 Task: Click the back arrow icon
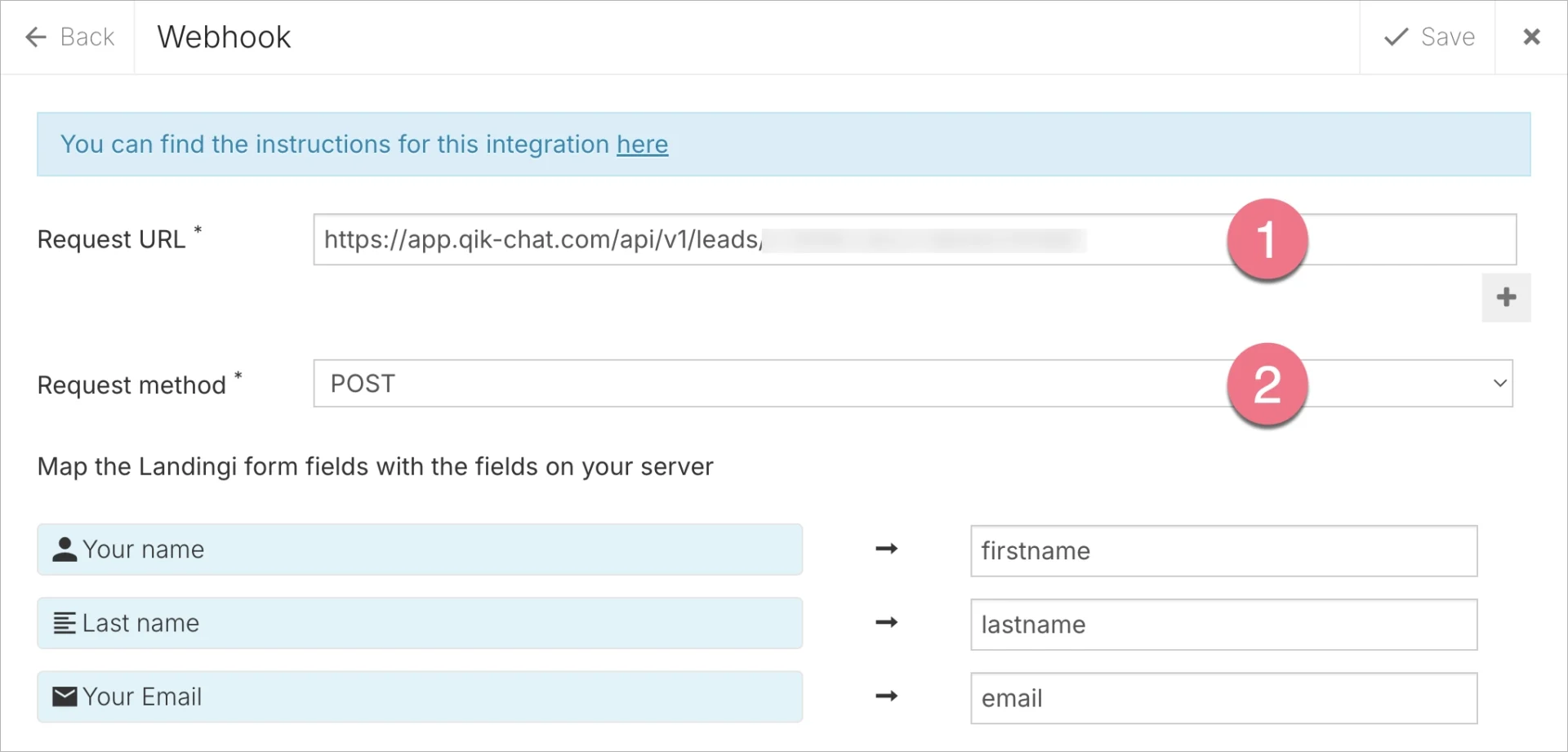(34, 37)
